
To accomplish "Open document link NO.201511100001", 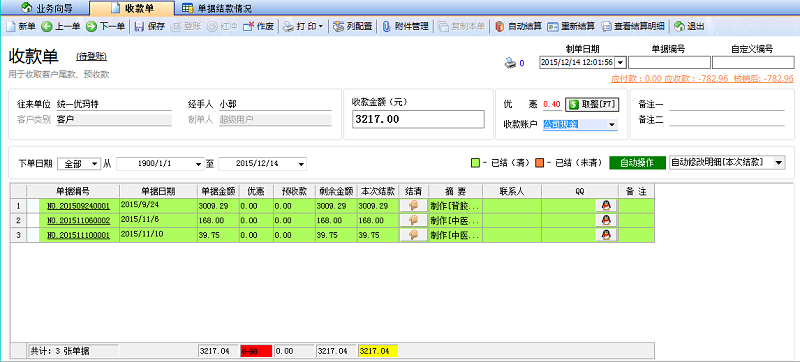I will coord(78,235).
